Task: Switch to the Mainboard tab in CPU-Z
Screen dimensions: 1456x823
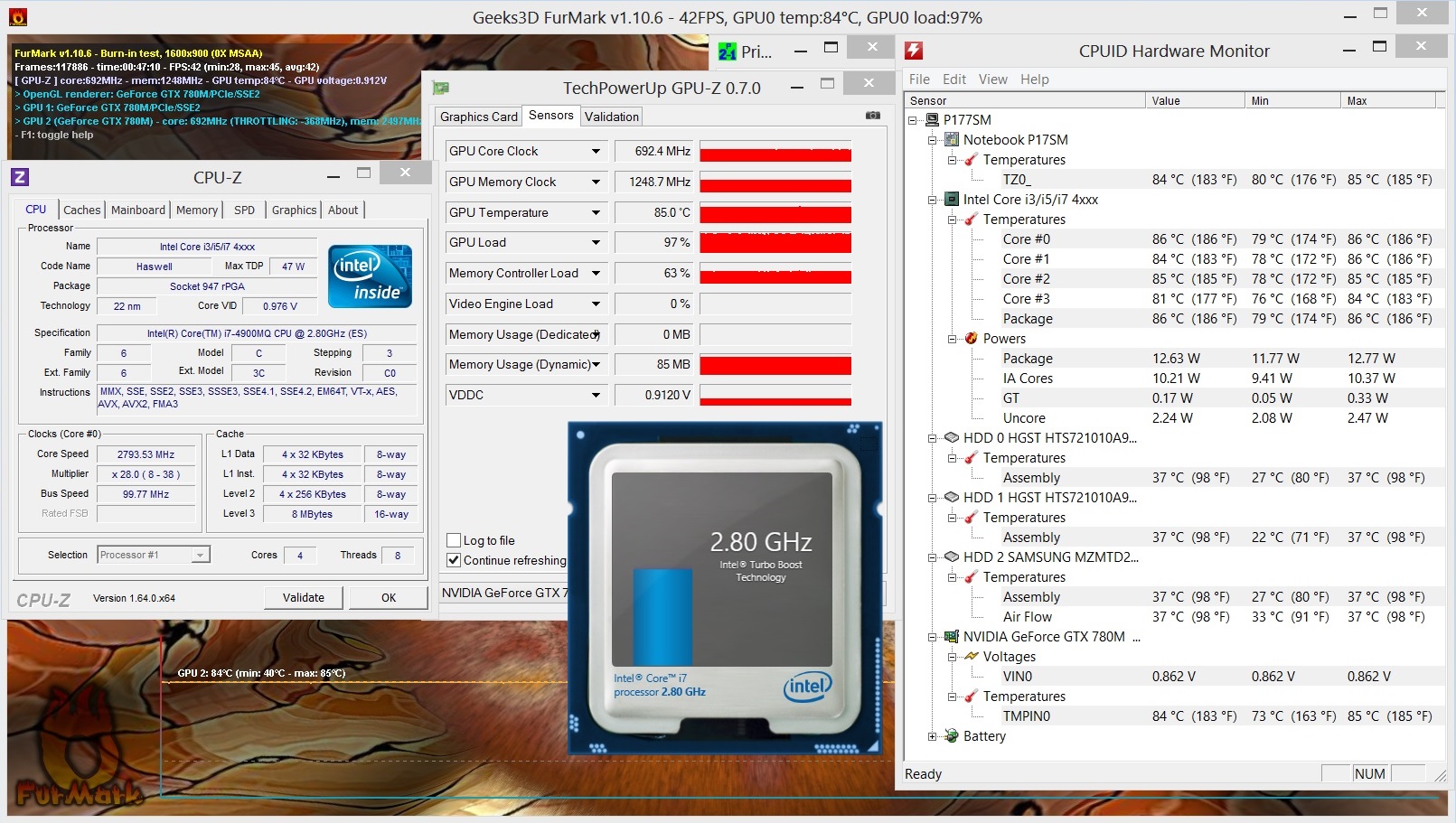Action: click(138, 210)
